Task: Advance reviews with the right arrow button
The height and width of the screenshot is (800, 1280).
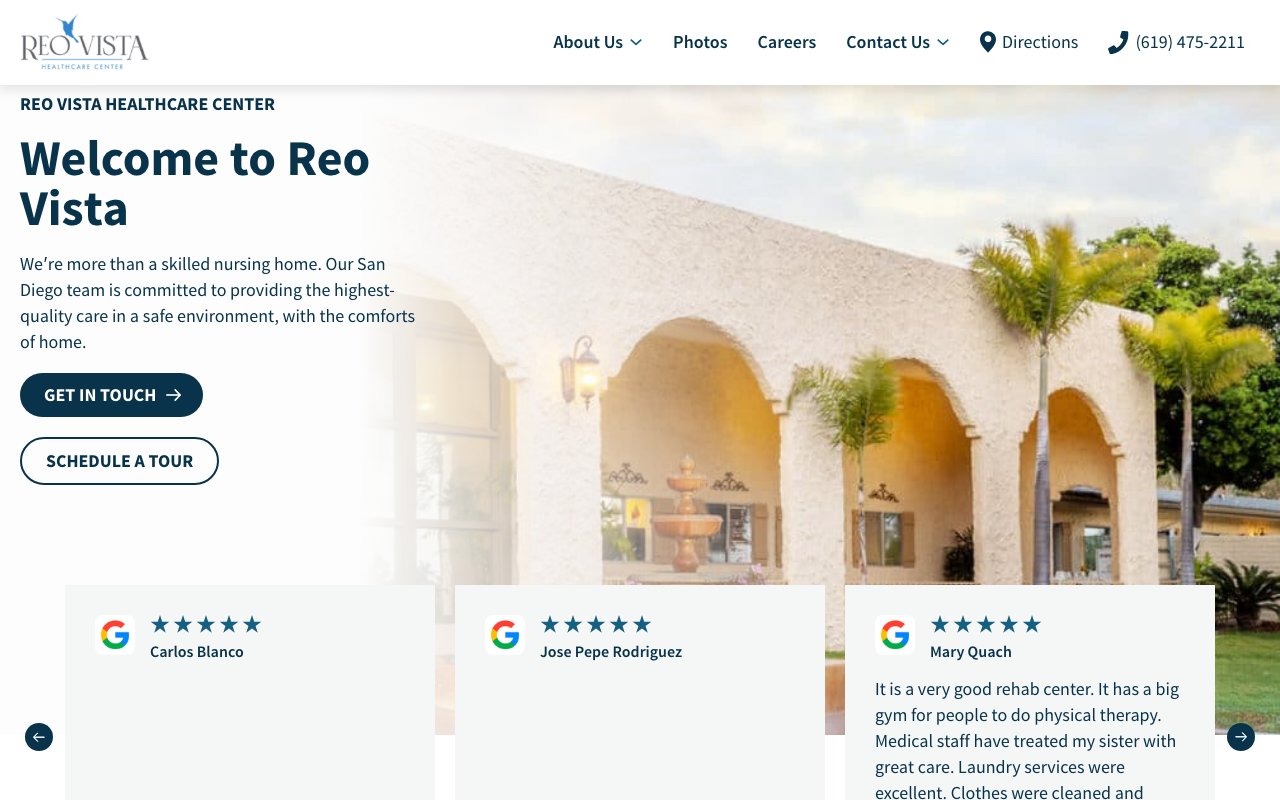Action: click(1241, 737)
